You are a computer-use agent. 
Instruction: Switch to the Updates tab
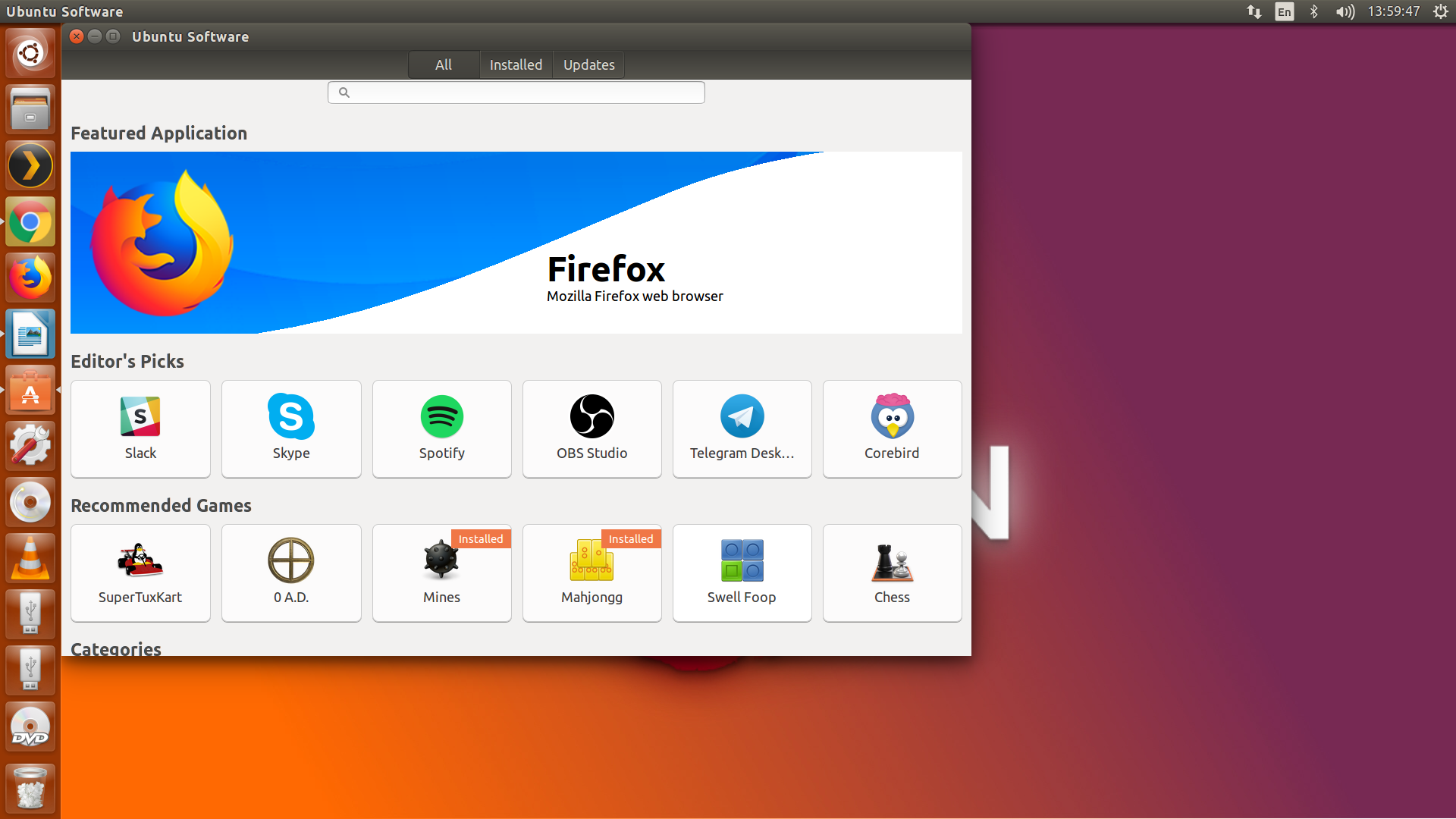pyautogui.click(x=589, y=65)
